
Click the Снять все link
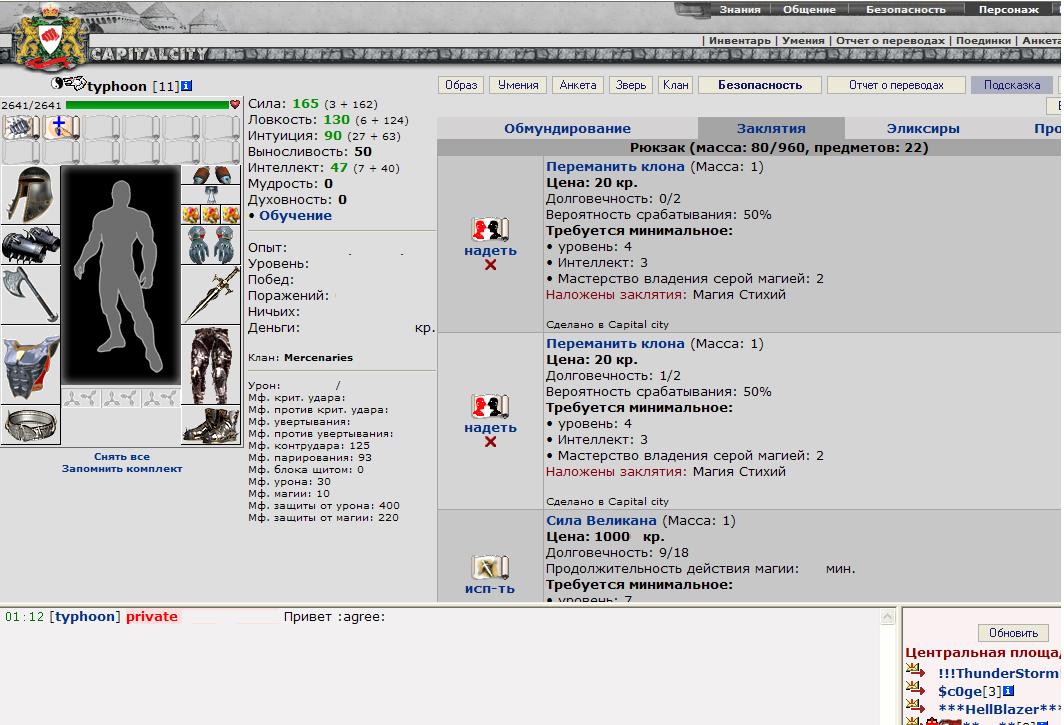[122, 457]
